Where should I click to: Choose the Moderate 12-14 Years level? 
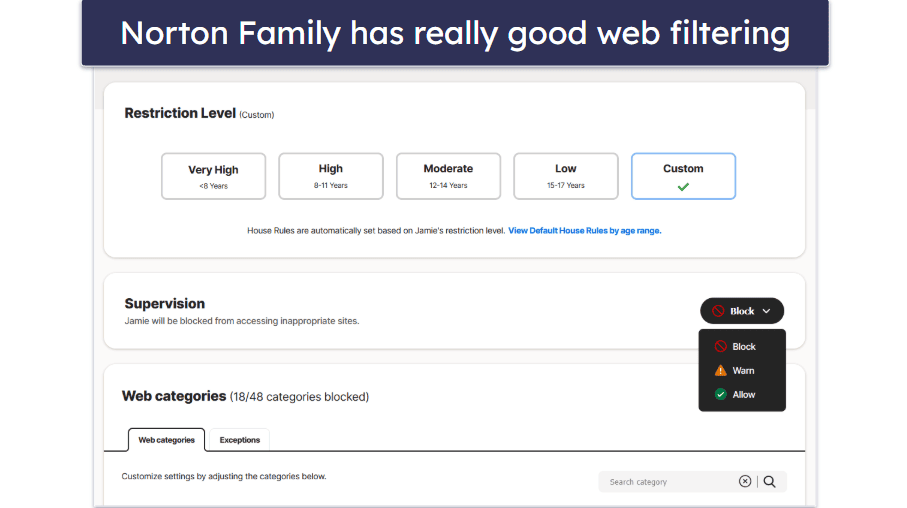(448, 176)
